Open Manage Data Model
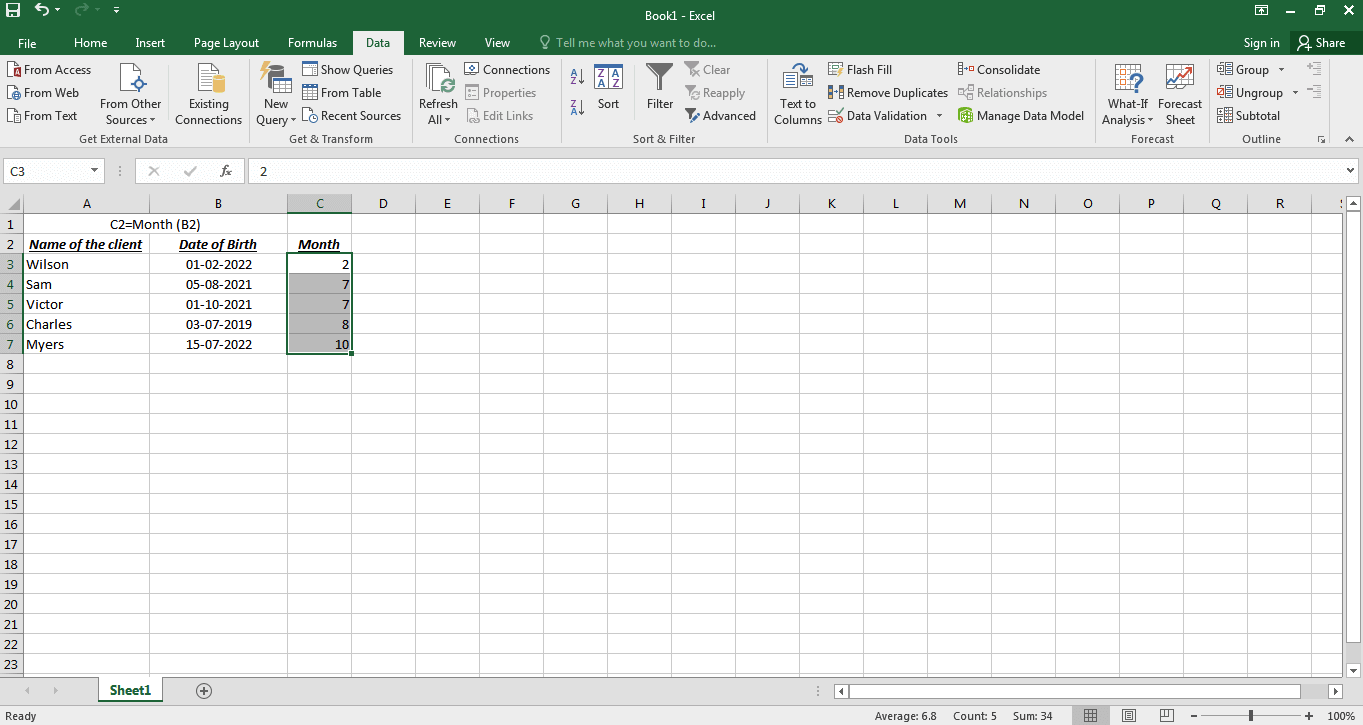This screenshot has width=1363, height=725. point(1021,116)
